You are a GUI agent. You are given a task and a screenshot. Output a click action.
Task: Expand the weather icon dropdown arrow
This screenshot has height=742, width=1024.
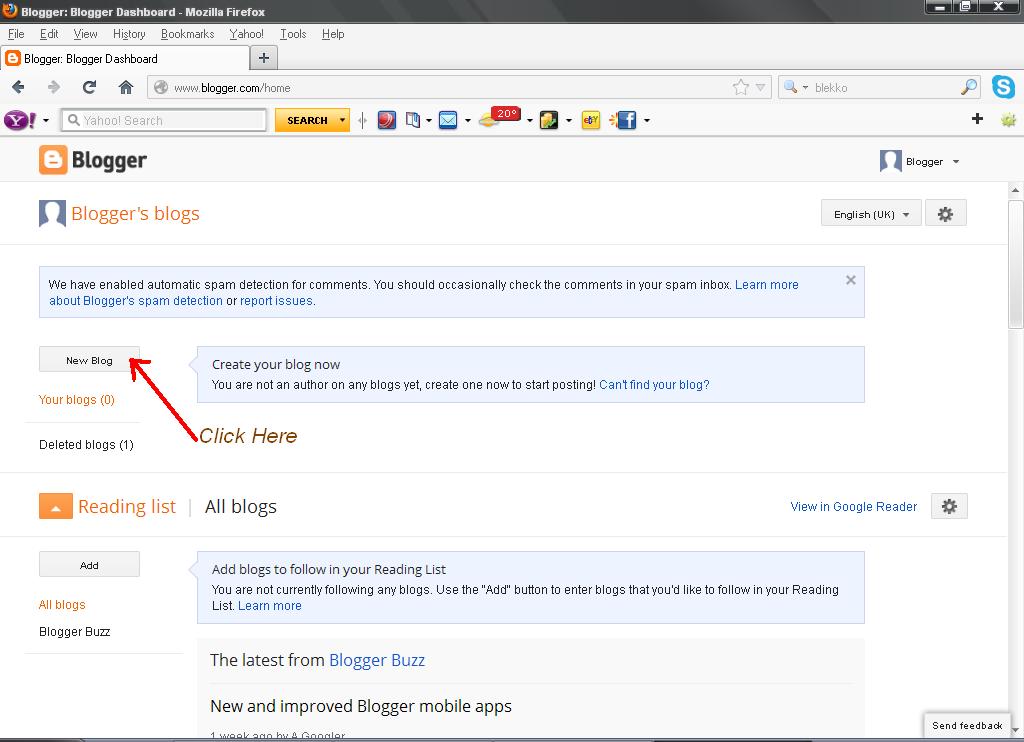(x=529, y=121)
